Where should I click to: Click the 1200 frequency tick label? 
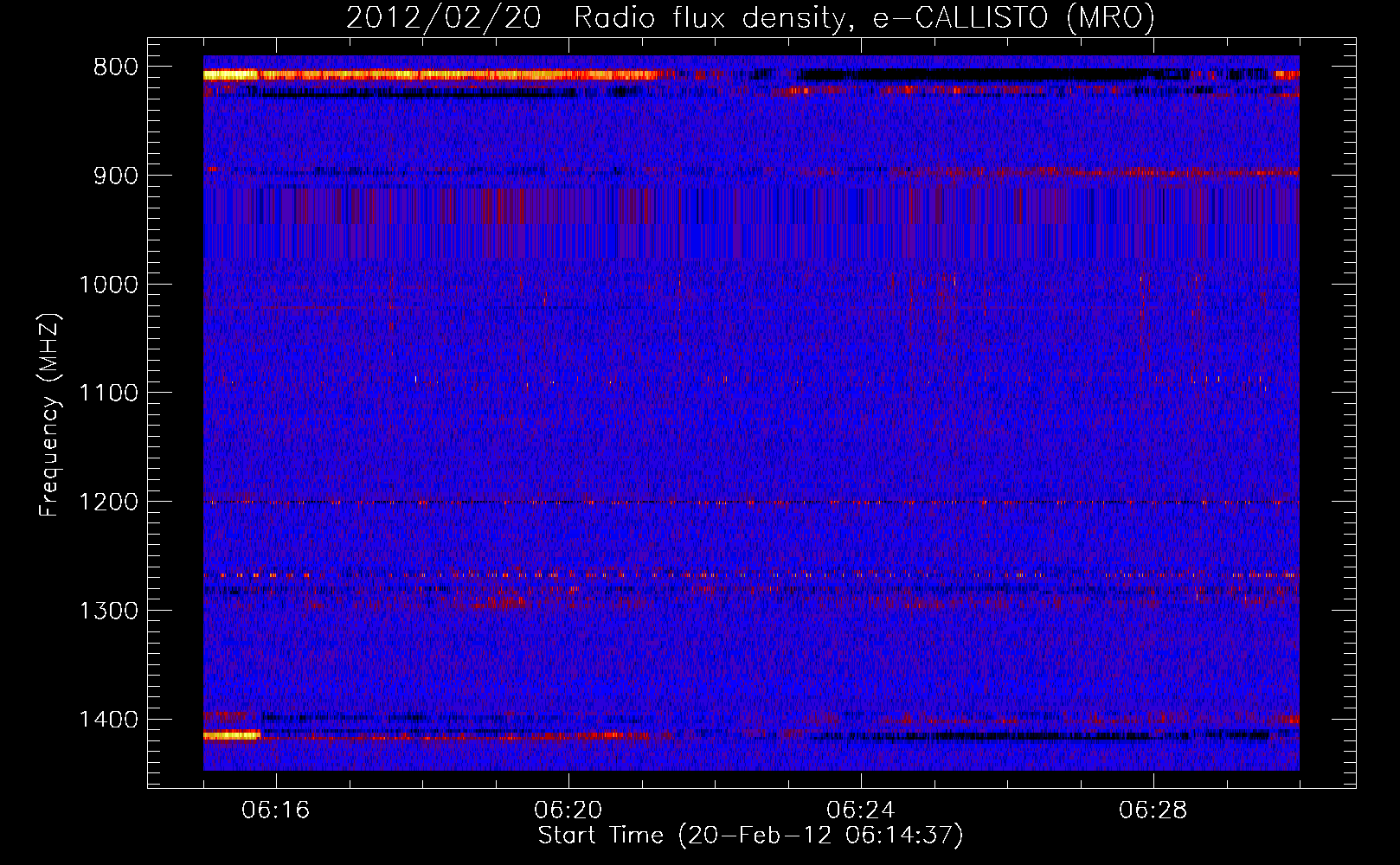click(108, 503)
